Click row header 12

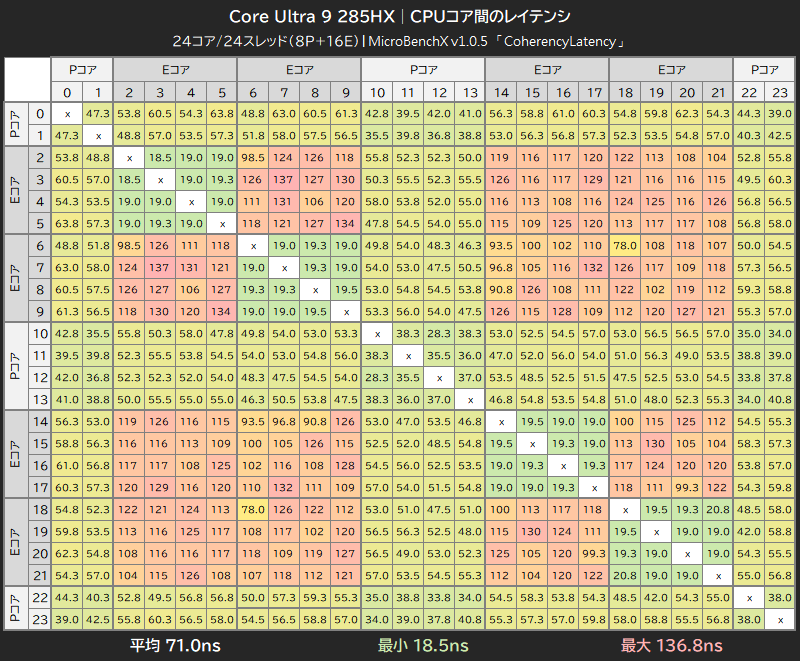tap(39, 377)
